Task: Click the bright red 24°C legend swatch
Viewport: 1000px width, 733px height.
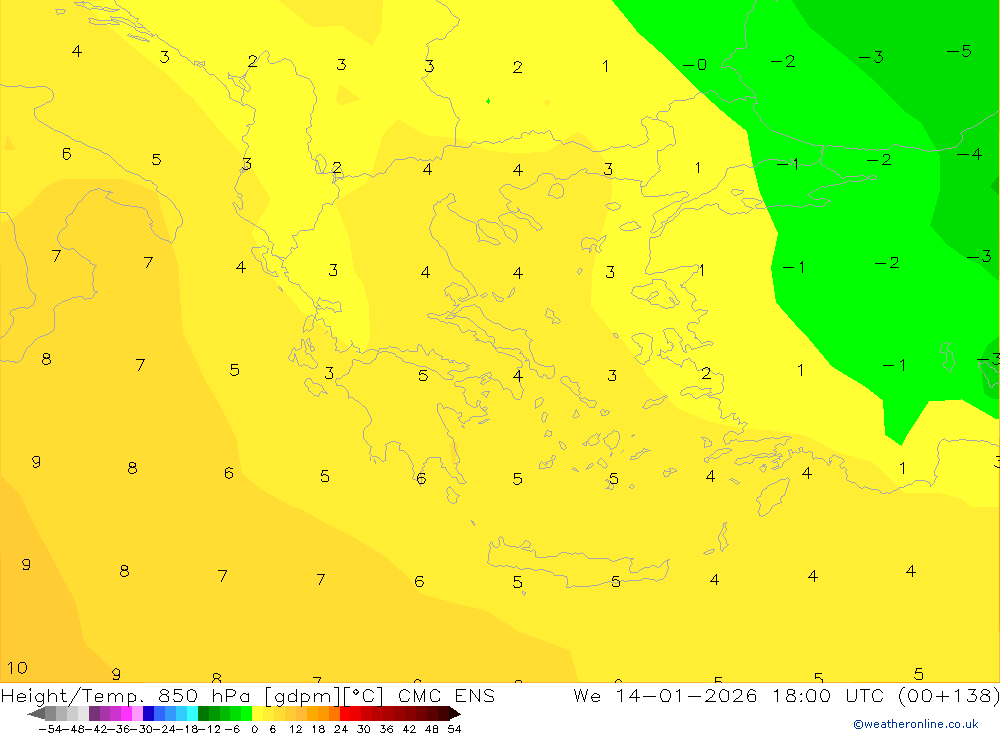Action: point(344,714)
